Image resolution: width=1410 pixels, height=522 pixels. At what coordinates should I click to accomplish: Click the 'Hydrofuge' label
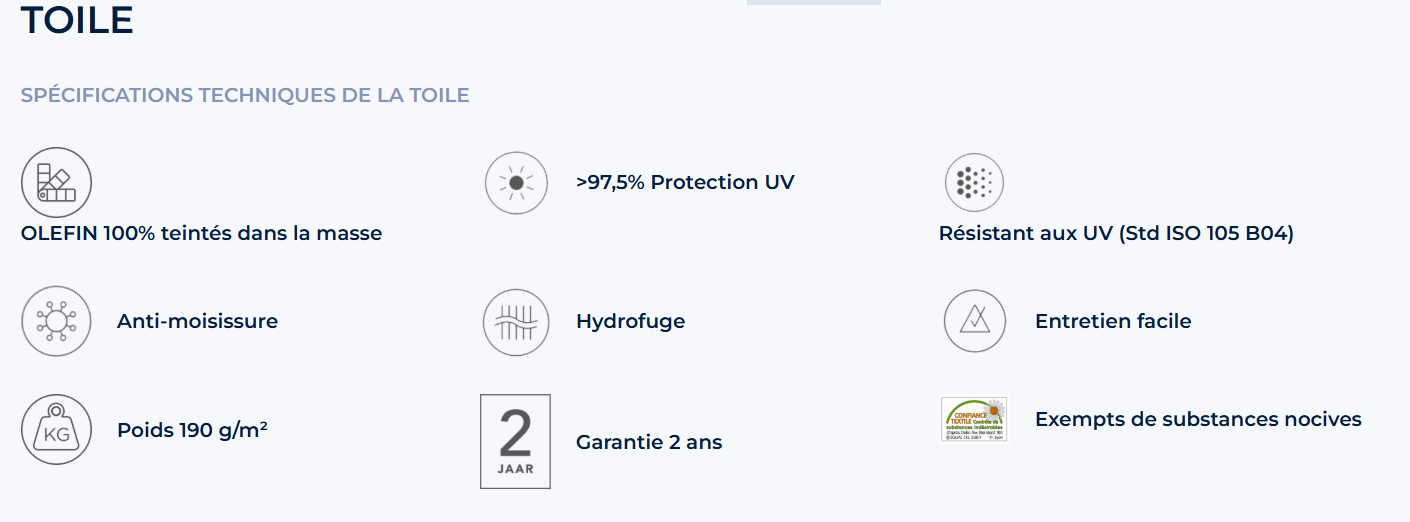[630, 321]
